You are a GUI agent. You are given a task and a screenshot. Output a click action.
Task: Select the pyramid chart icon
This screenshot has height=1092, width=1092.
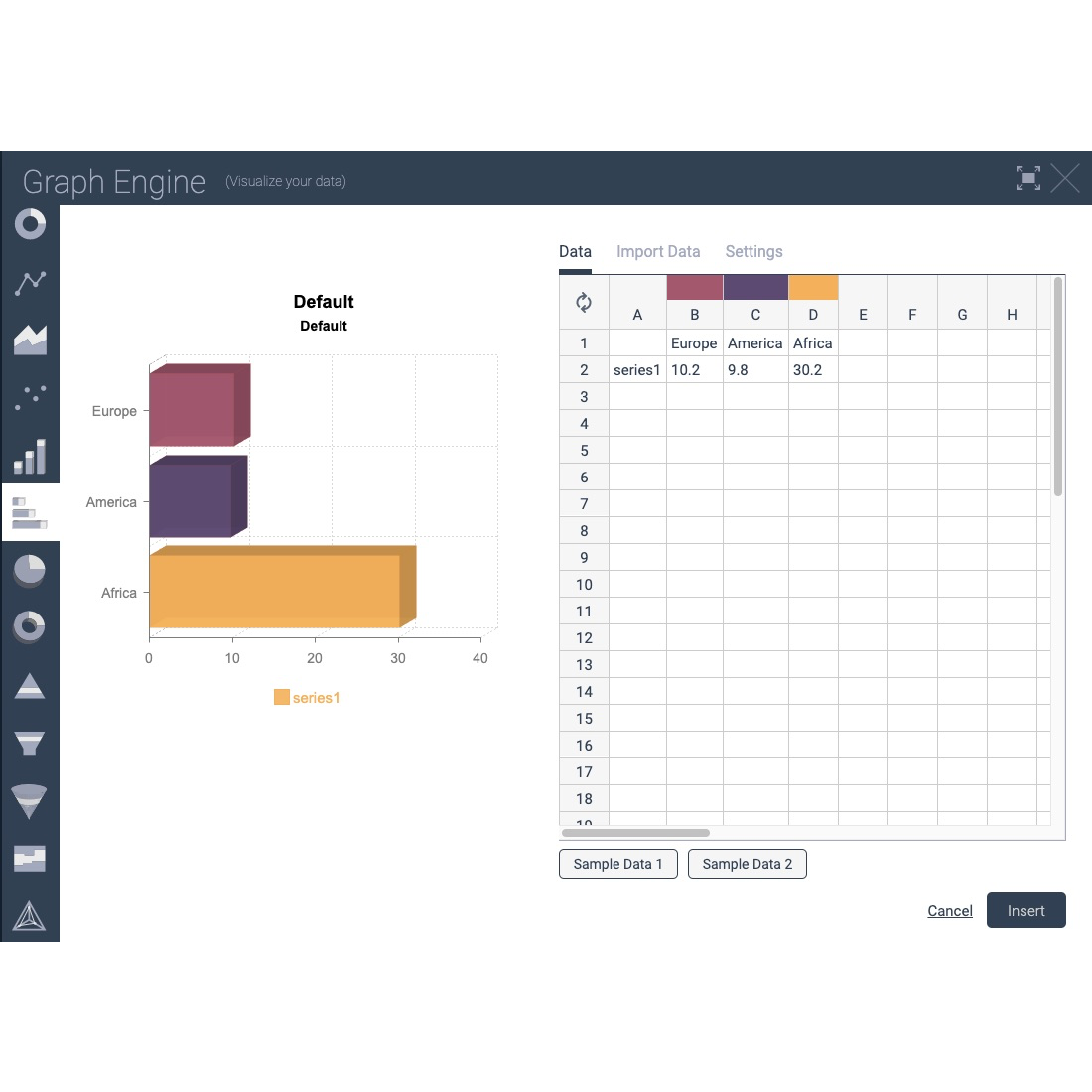click(x=30, y=685)
